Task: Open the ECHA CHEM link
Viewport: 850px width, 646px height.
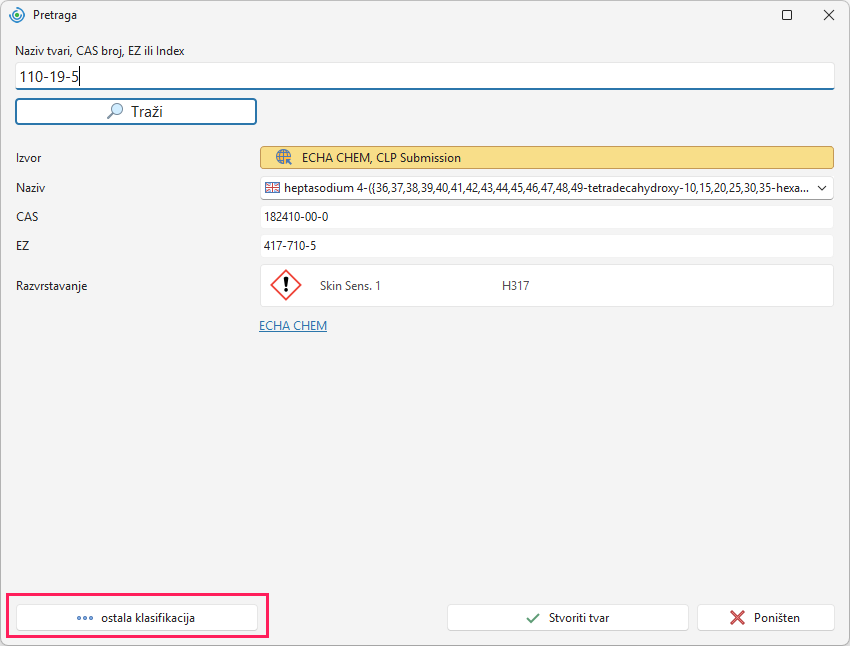Action: coord(293,326)
